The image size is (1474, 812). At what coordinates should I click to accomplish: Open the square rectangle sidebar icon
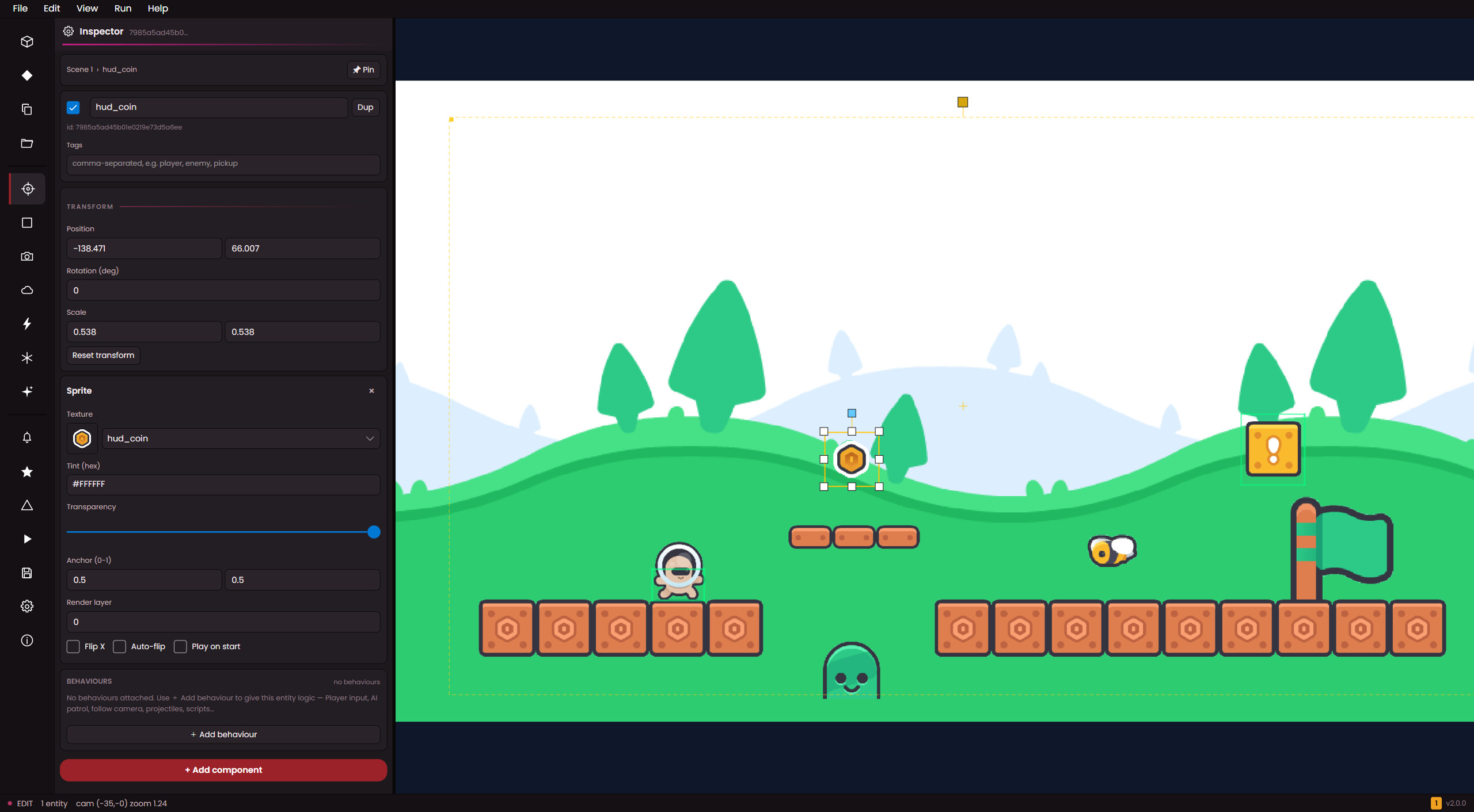click(x=27, y=223)
